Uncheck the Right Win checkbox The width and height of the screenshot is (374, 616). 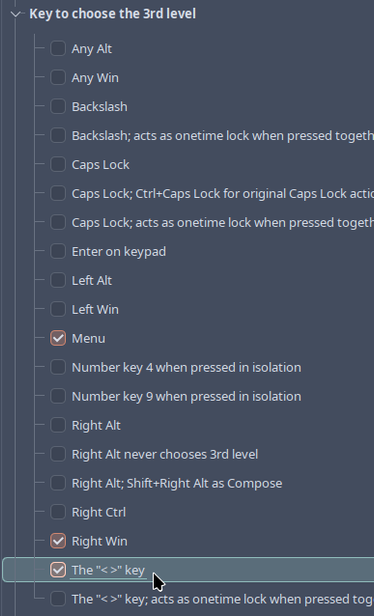coord(58,541)
